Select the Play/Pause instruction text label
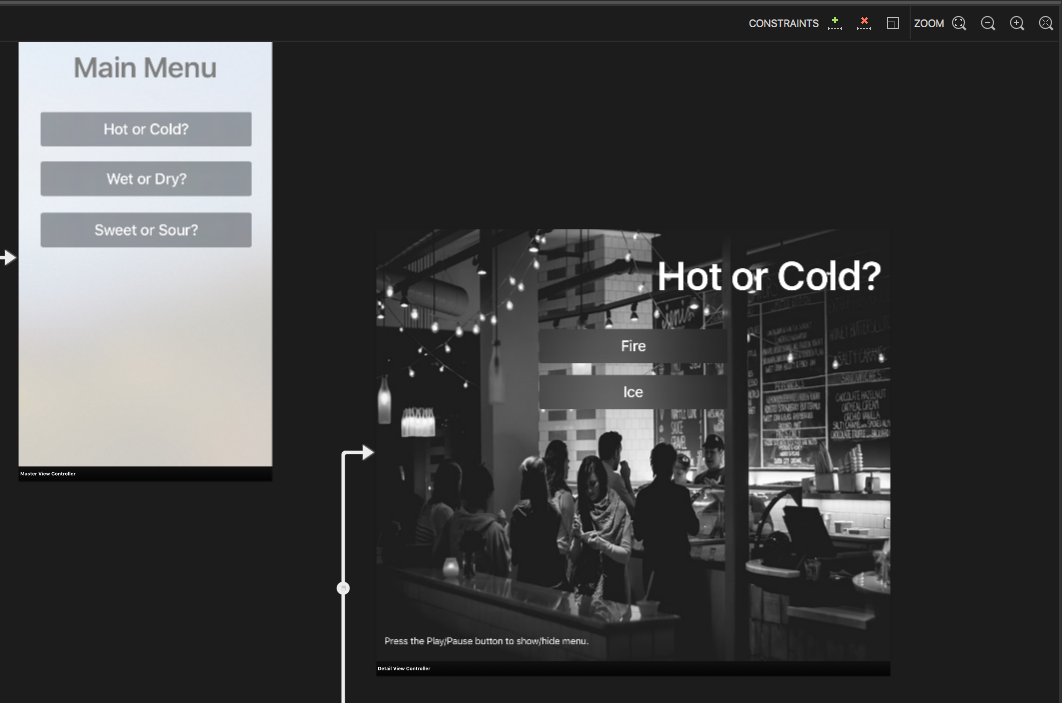 485,641
